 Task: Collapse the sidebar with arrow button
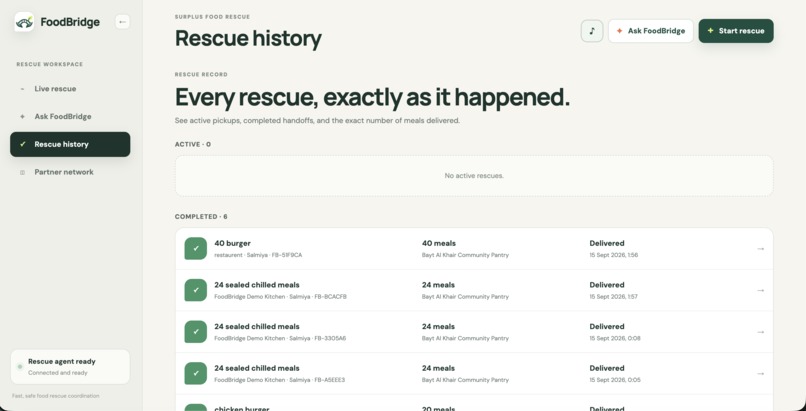pyautogui.click(x=122, y=22)
